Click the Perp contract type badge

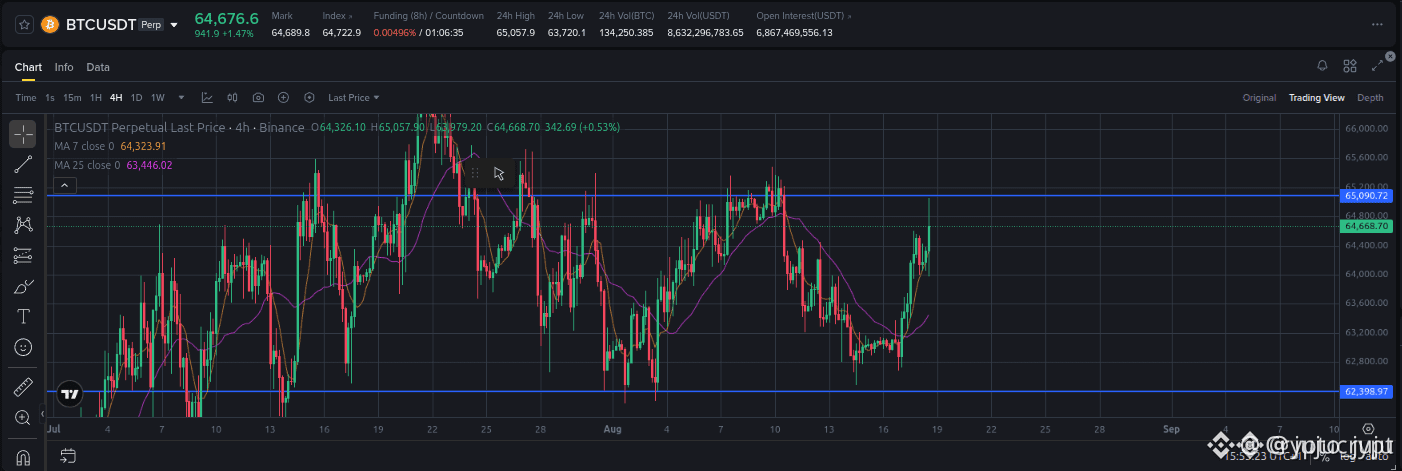tap(151, 25)
